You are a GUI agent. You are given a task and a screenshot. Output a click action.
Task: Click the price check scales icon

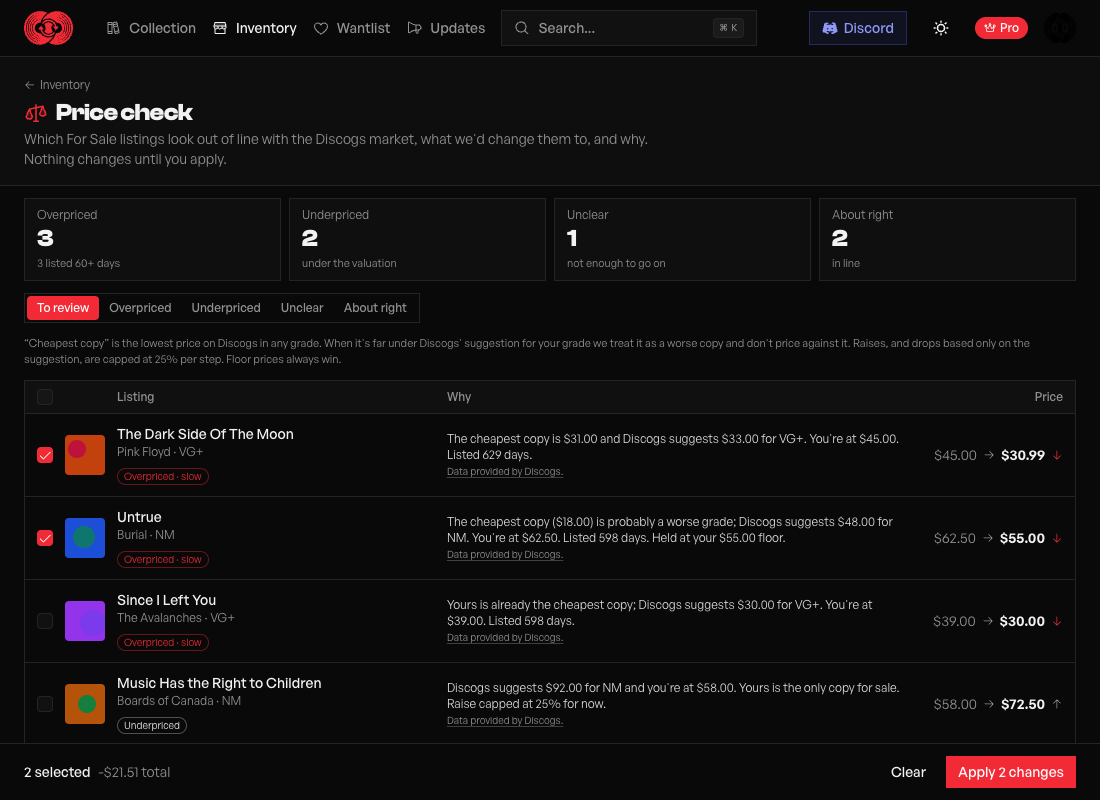[x=36, y=112]
